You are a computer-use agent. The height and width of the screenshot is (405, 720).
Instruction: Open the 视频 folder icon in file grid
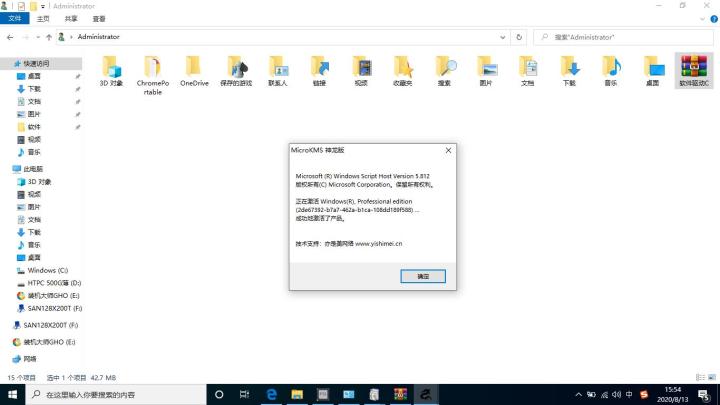(x=361, y=67)
